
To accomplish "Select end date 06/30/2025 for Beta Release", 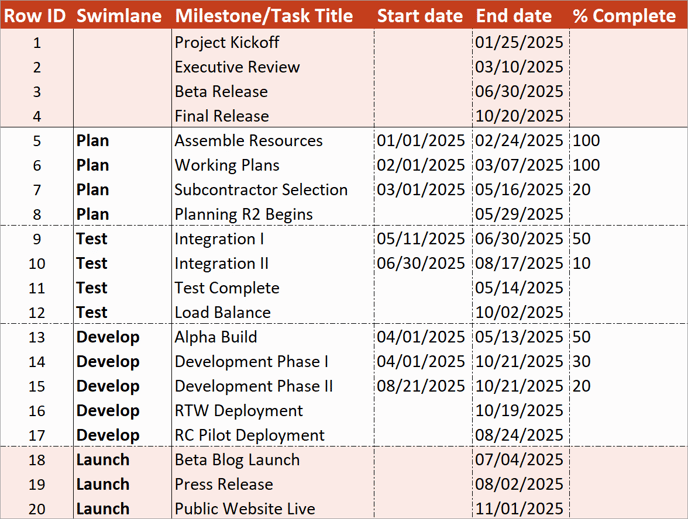I will [x=520, y=91].
